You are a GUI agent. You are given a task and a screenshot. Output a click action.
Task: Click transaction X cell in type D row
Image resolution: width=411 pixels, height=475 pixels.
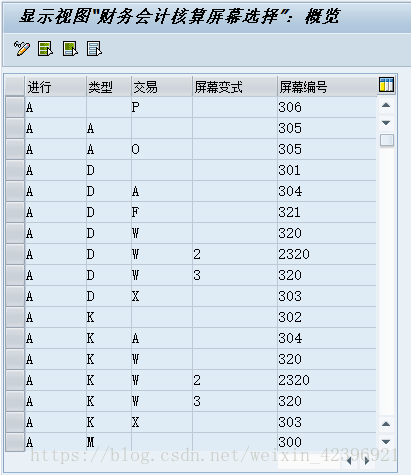162,296
